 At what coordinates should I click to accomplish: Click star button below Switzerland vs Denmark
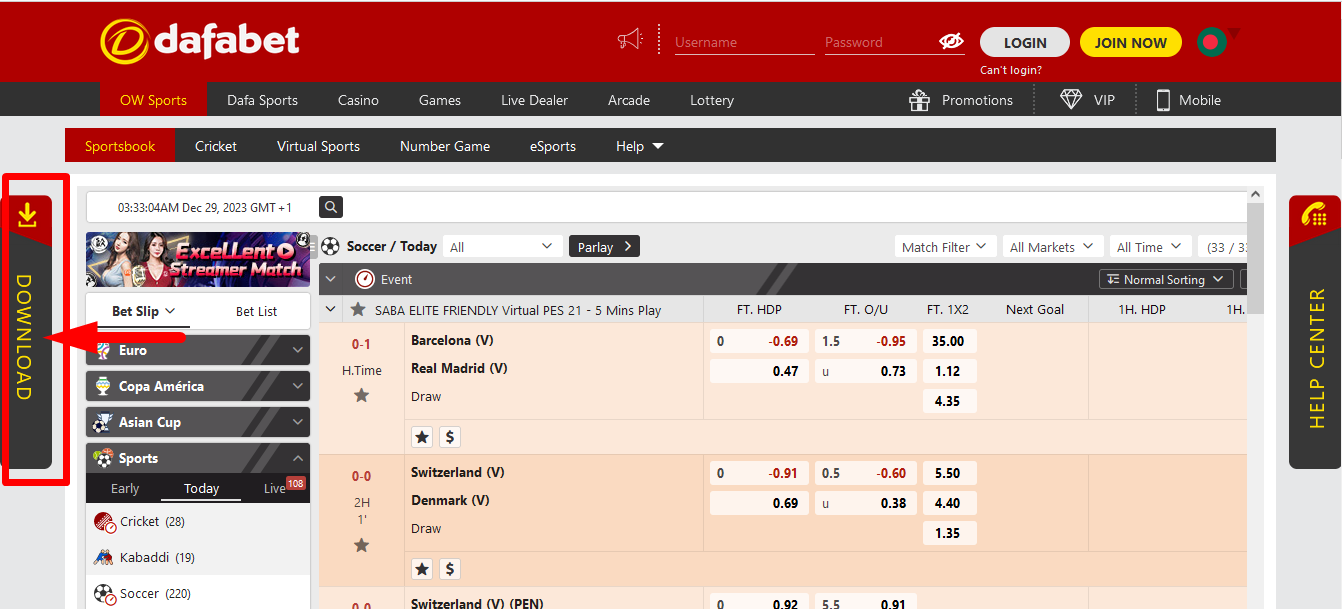click(x=422, y=569)
